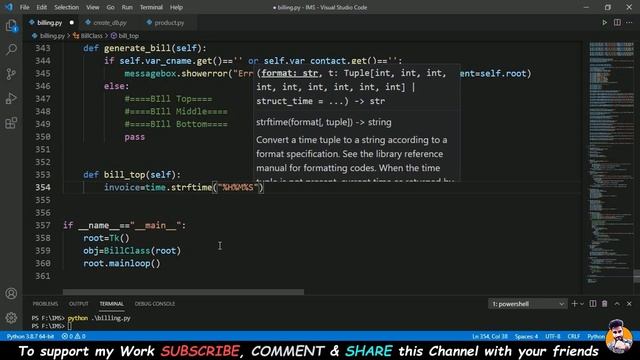Switch to the billing.py editor tab
The width and height of the screenshot is (640, 360).
pos(49,23)
